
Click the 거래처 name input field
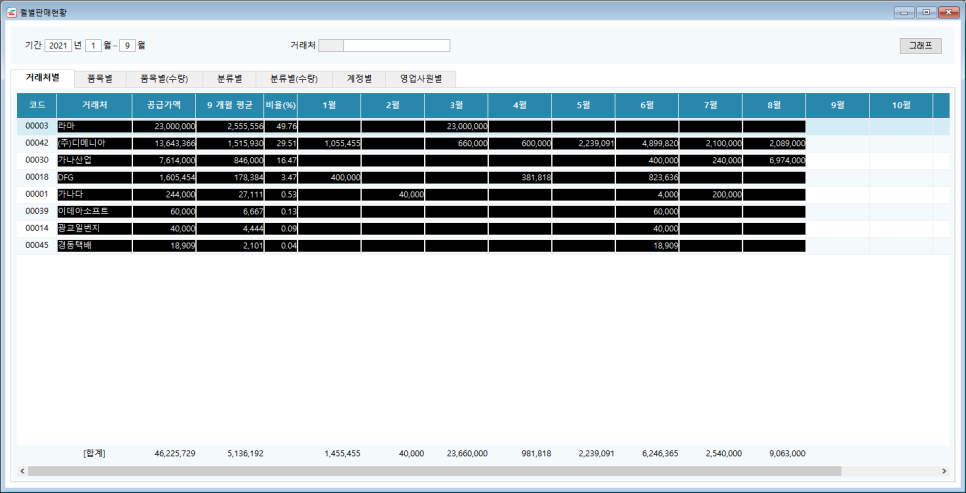tap(397, 46)
